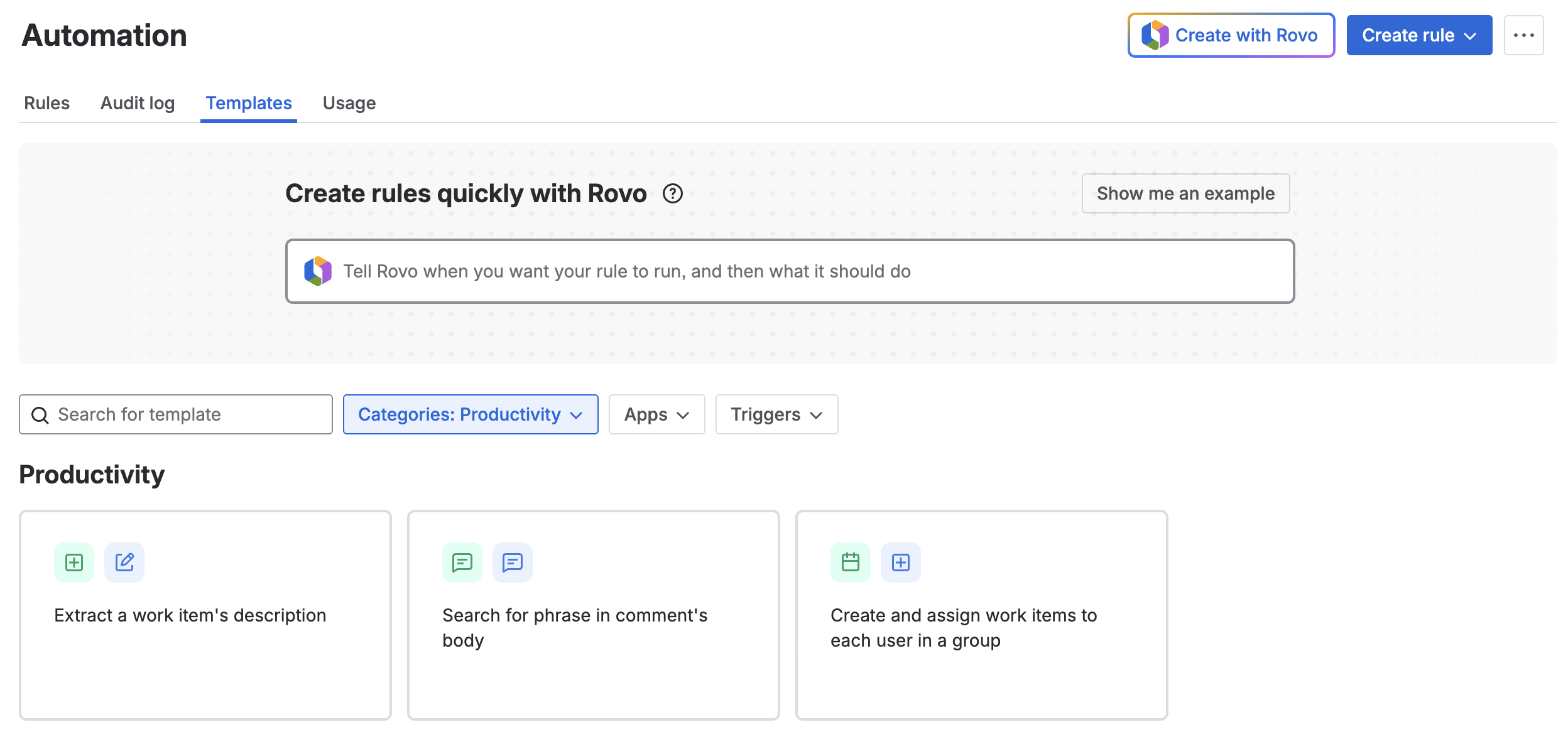Click the green calendar schedule icon

[x=851, y=562]
